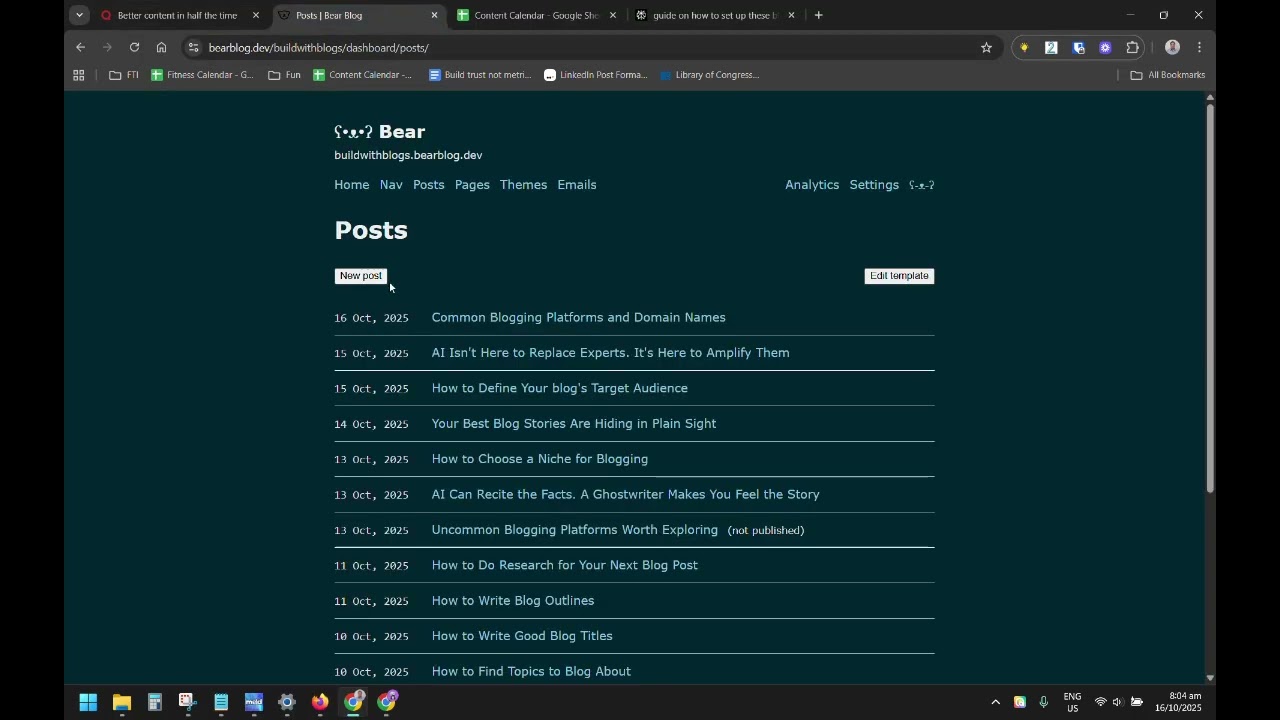
Task: Expand the Fun bookmarks folder
Action: point(284,75)
